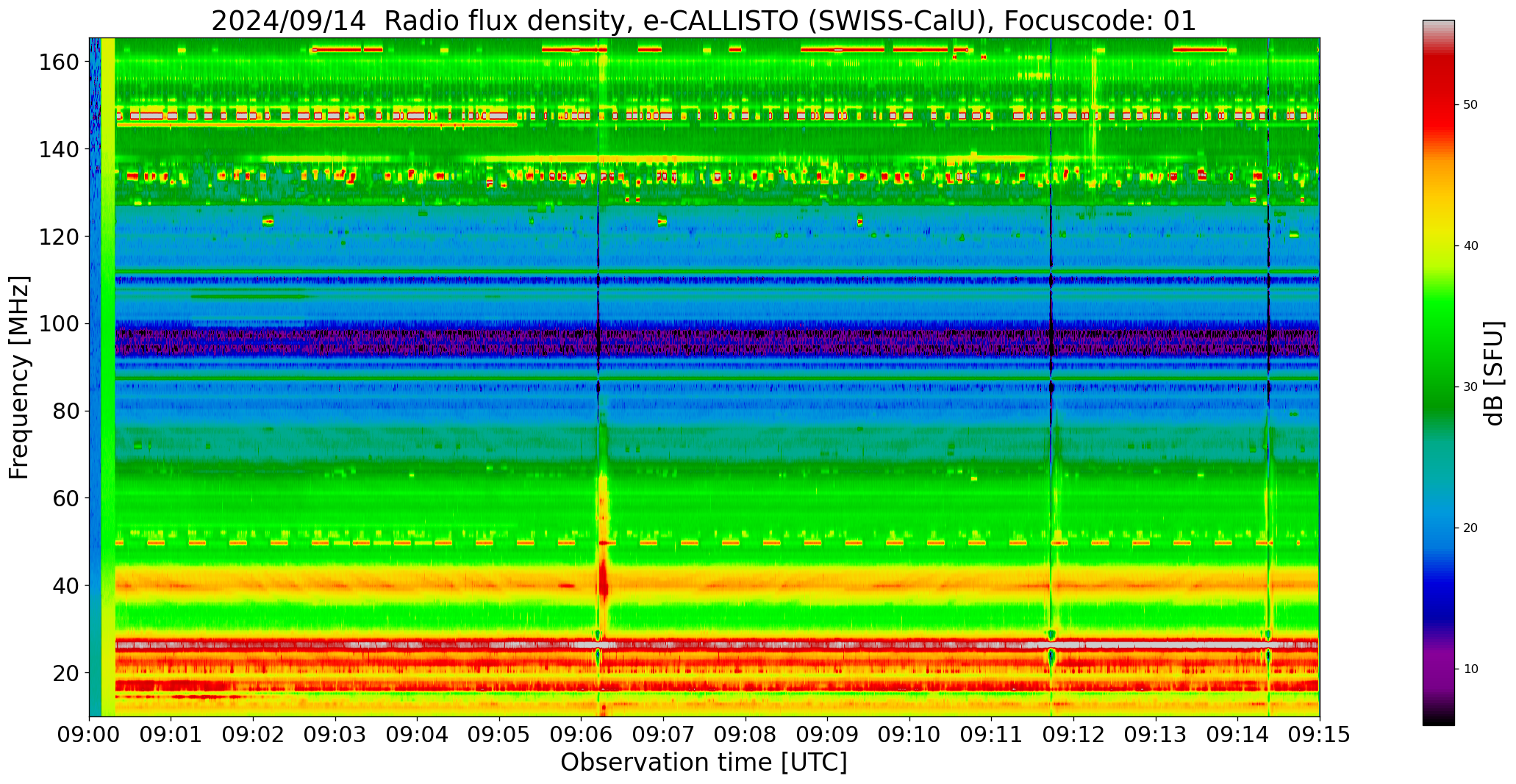
Task: Click the 09:15 time tick label
Action: tap(1319, 736)
